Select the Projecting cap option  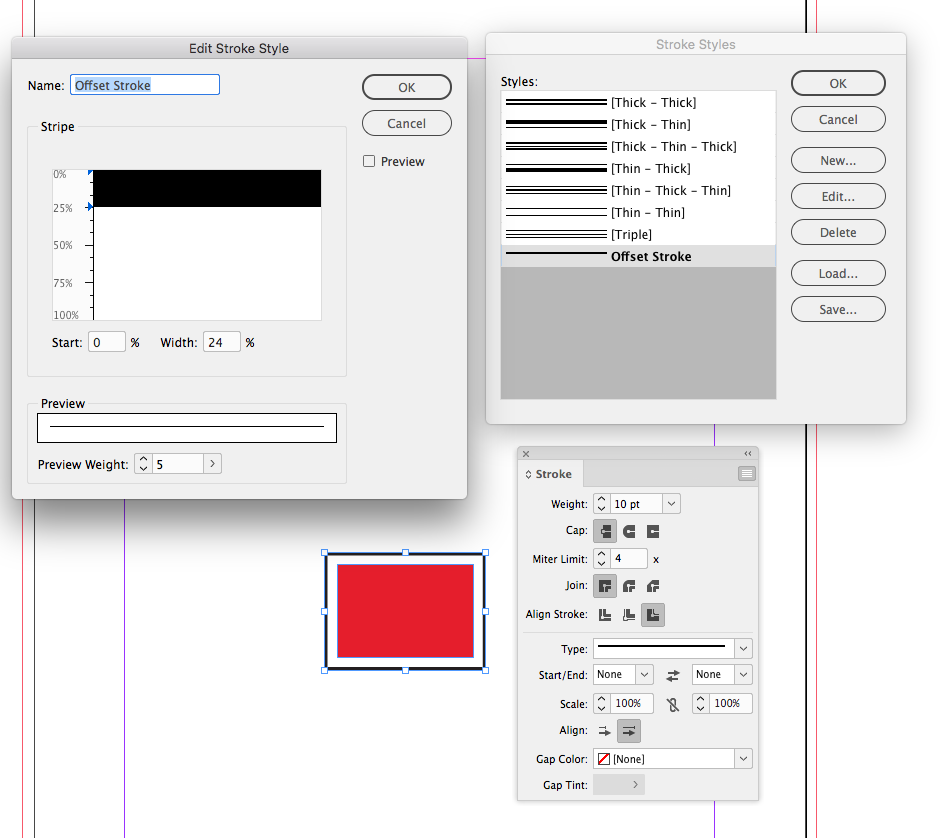click(x=652, y=531)
